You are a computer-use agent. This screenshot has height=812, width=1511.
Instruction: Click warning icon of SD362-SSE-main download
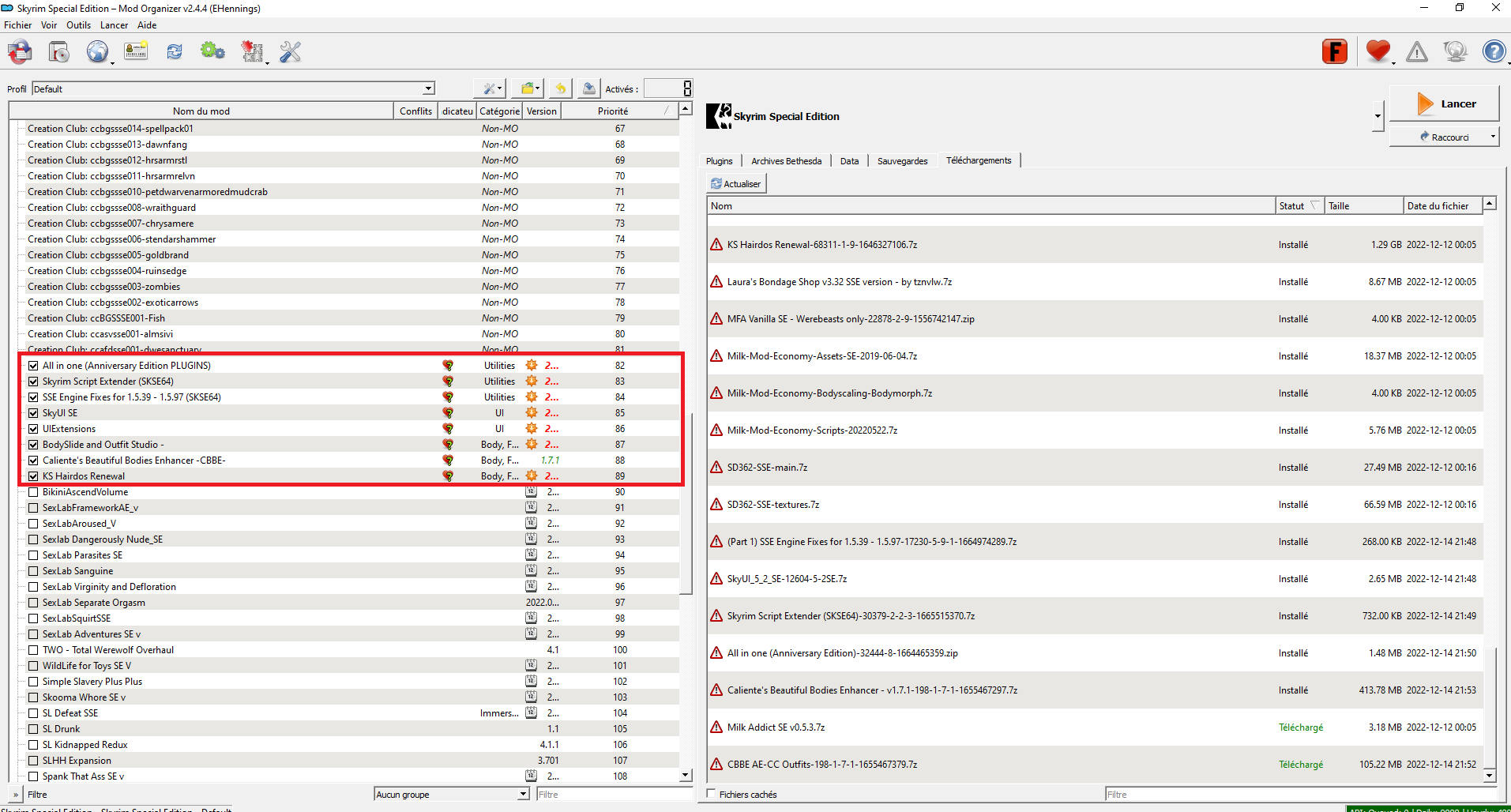pyautogui.click(x=716, y=467)
